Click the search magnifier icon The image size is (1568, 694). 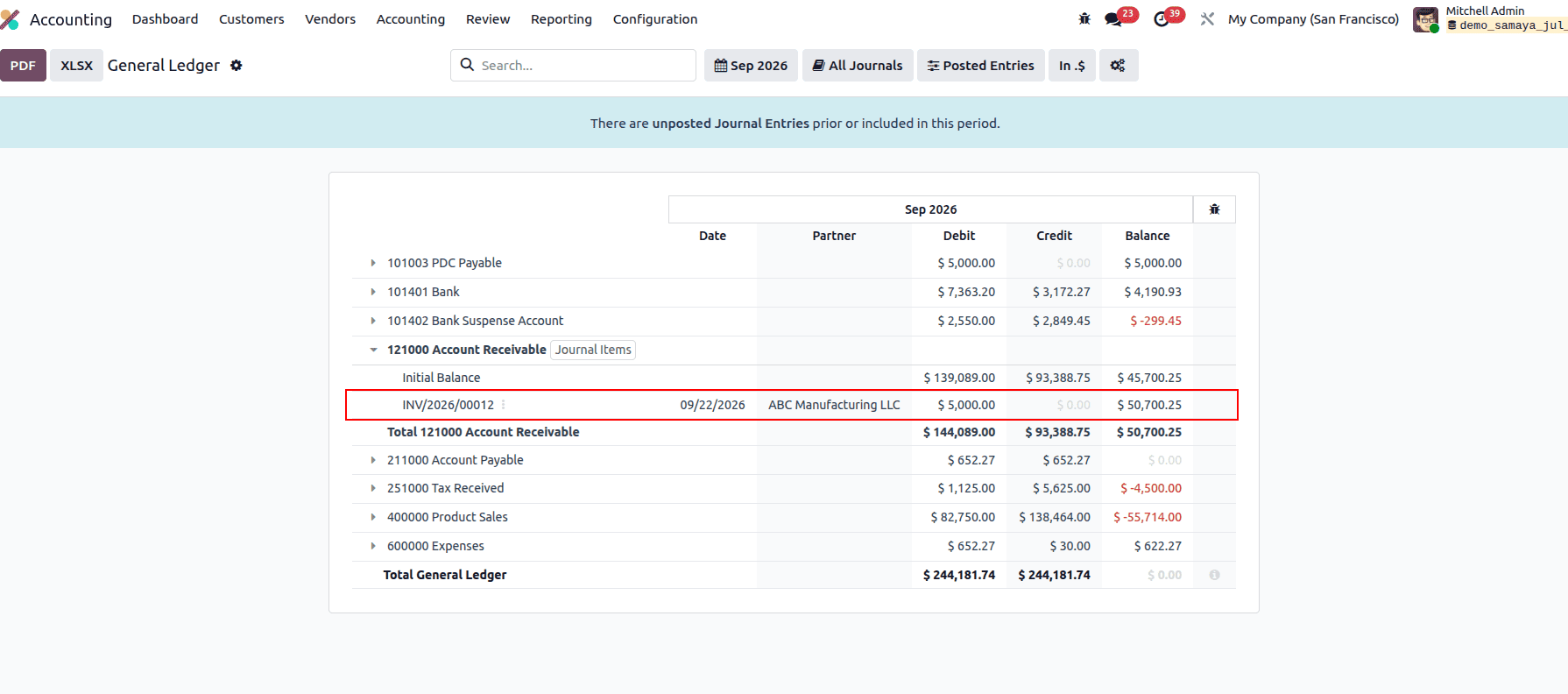(x=467, y=65)
